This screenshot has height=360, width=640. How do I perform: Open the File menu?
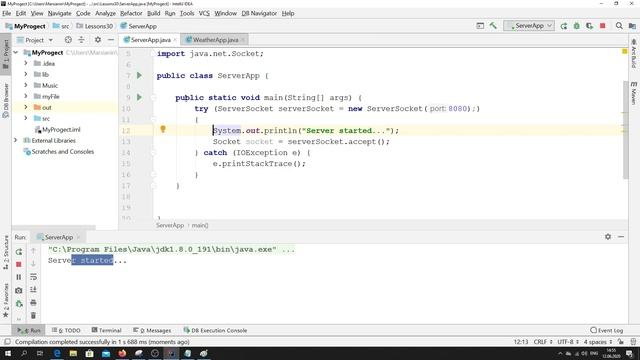pos(7,13)
